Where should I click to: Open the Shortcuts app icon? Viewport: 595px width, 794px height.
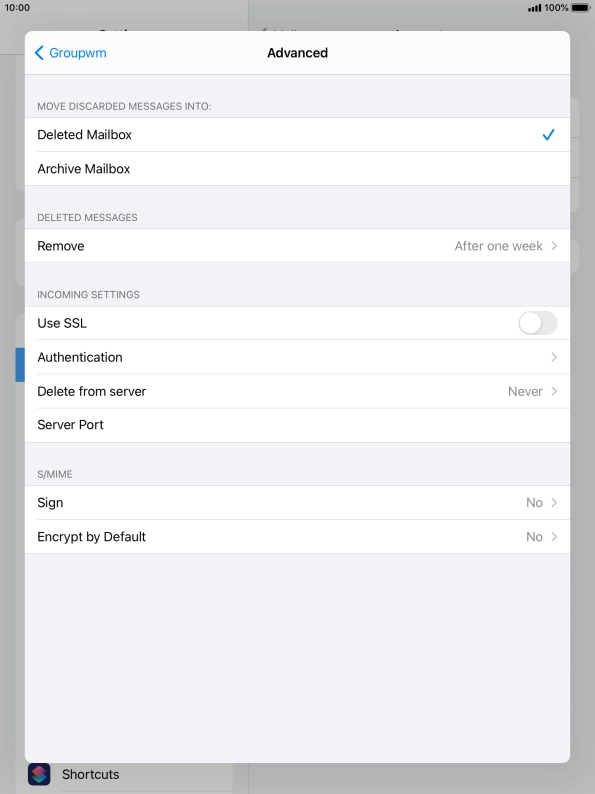click(x=39, y=774)
